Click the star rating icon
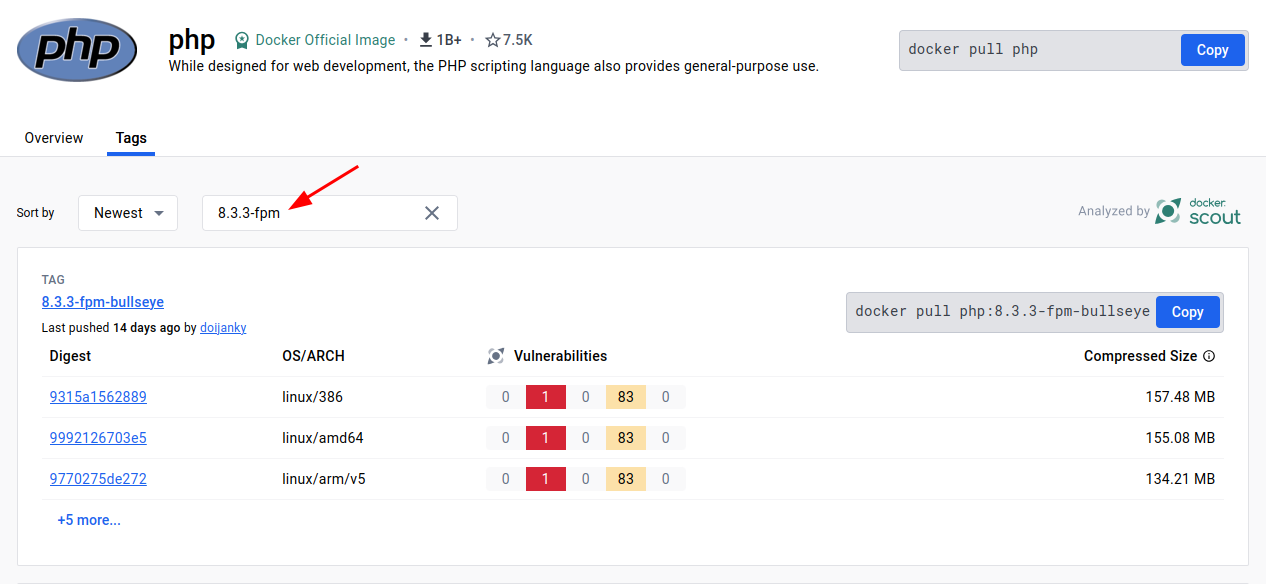Viewport: 1266px width, 584px height. [492, 40]
